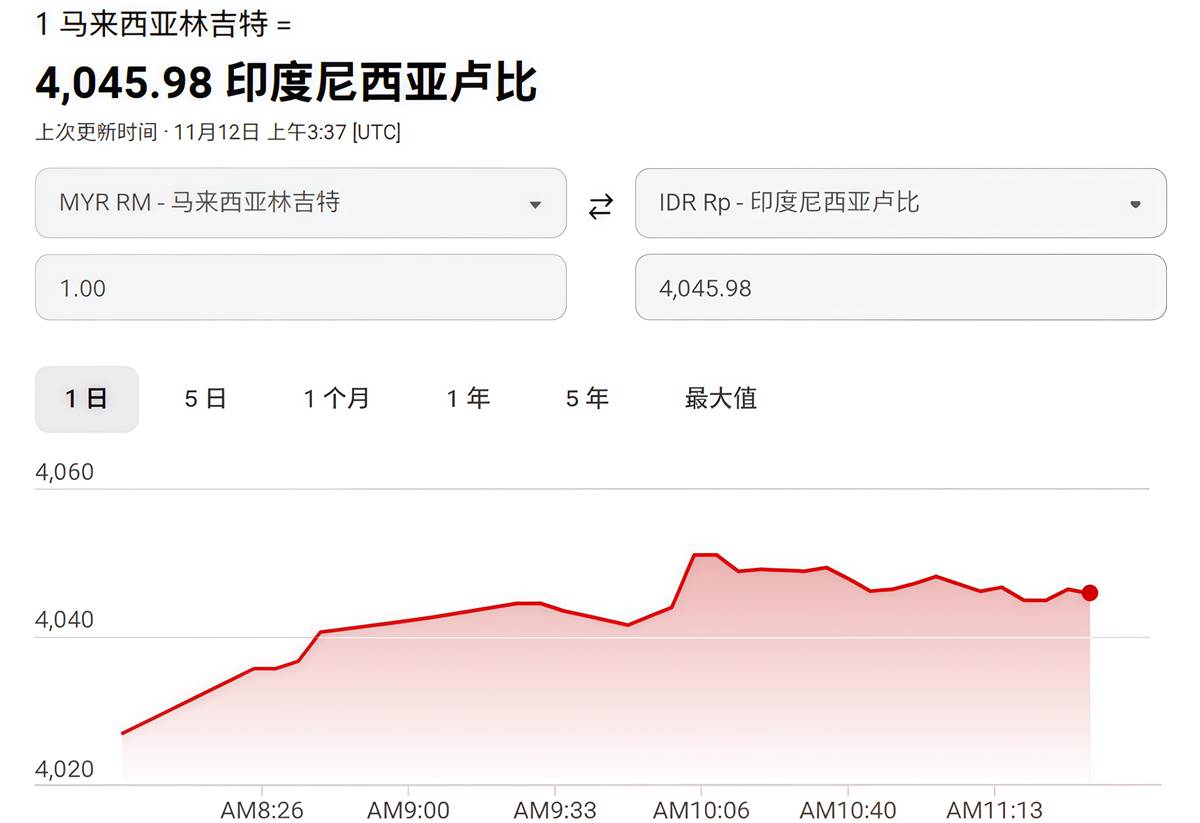The width and height of the screenshot is (1200, 823).
Task: Click the AM8:26 time axis label
Action: point(261,809)
